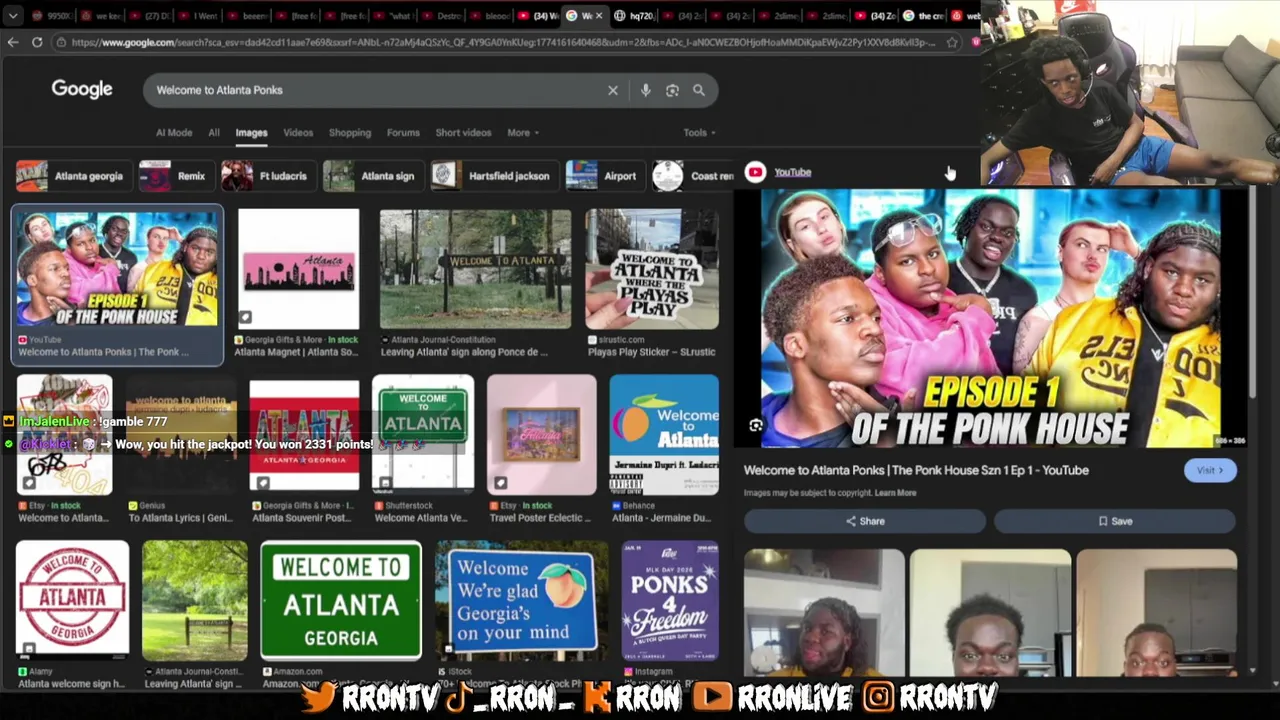
Task: Select the Remix filter chip
Action: coord(175,176)
